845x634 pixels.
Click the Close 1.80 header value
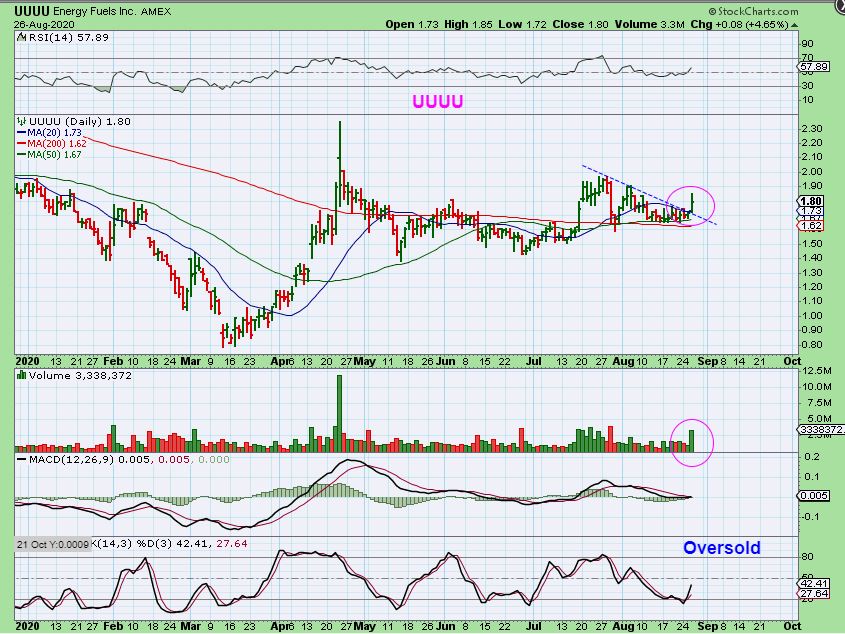click(580, 24)
